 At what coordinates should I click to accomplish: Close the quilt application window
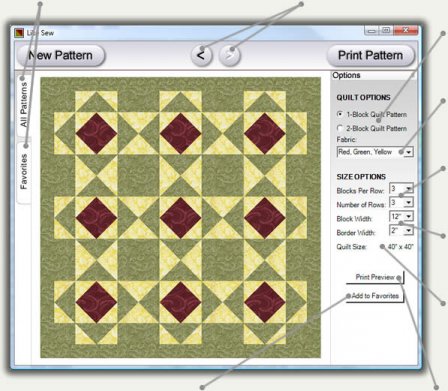405,31
